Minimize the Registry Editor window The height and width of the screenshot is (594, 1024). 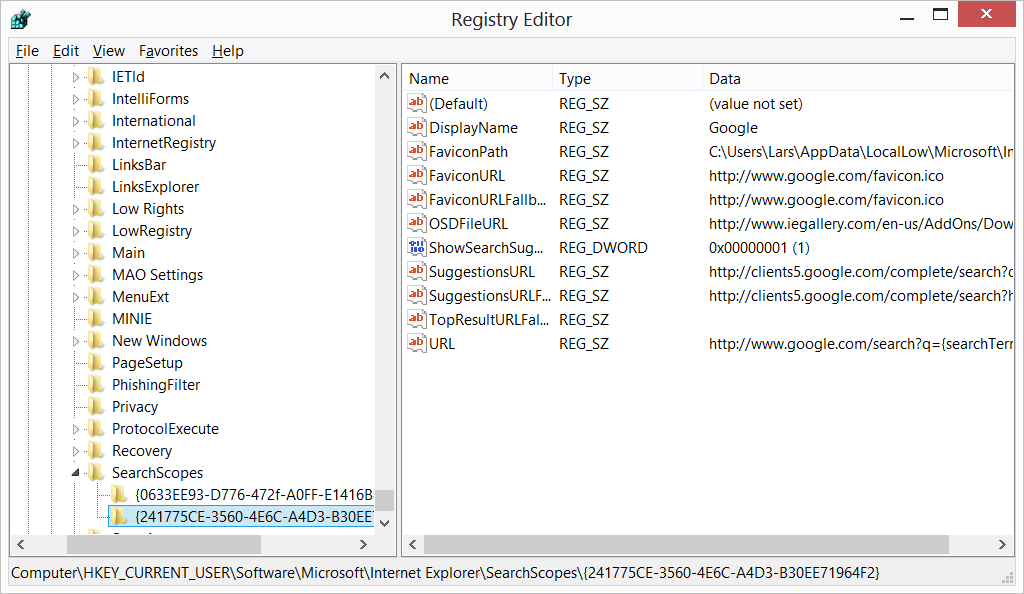906,18
